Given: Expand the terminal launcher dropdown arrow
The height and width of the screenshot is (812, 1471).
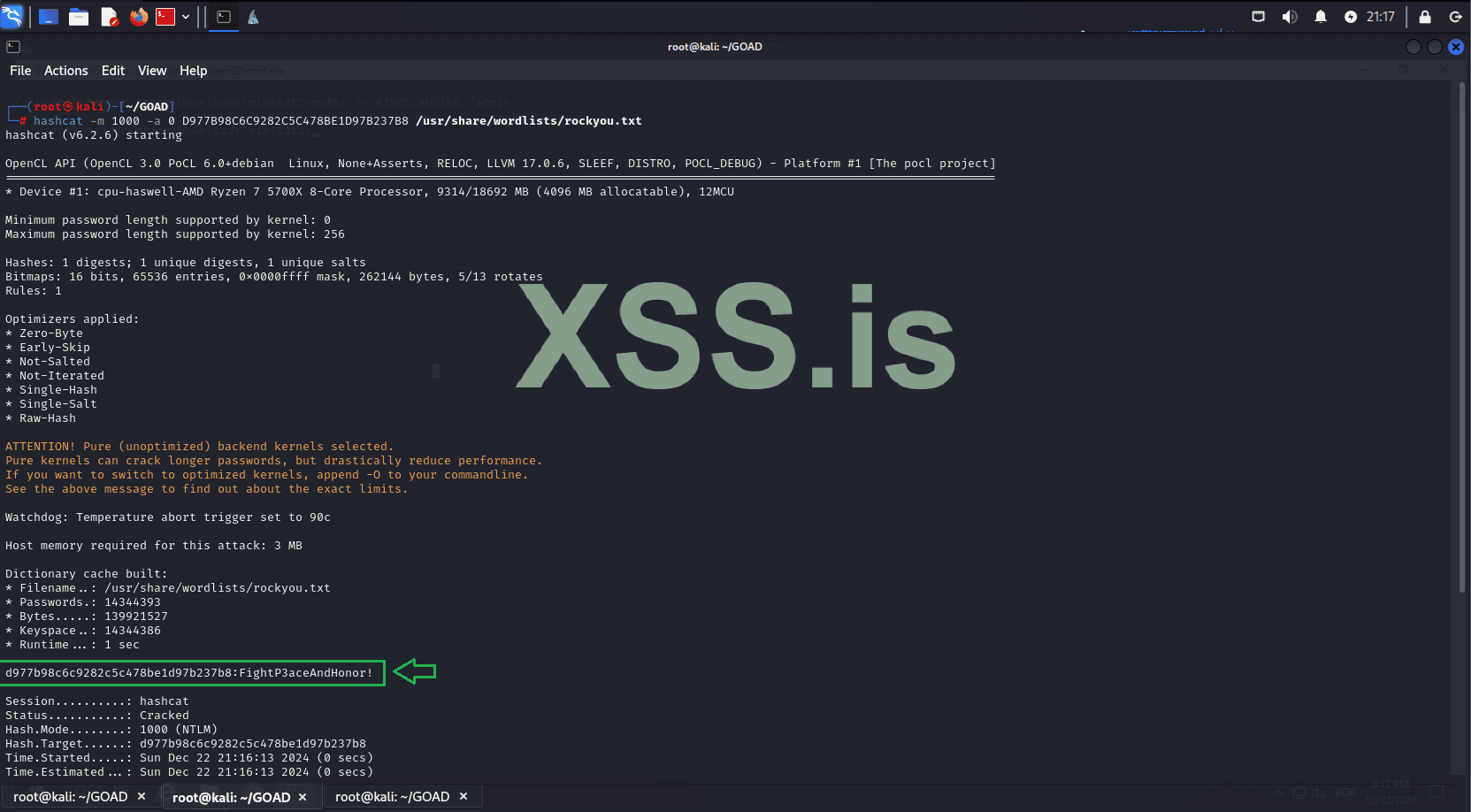Looking at the screenshot, I should (186, 17).
